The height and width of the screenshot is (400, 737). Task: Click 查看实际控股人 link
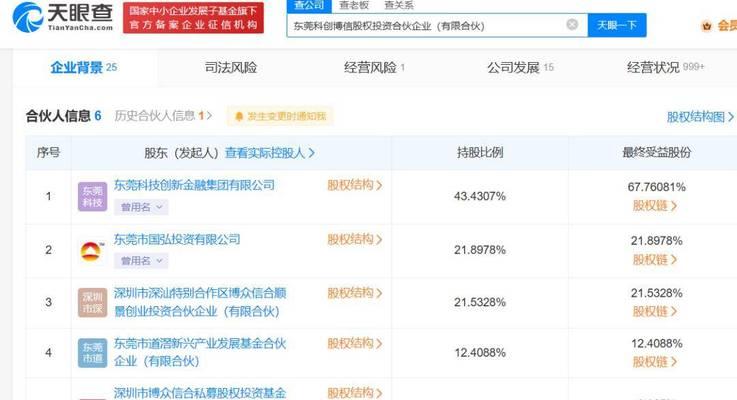[270, 153]
